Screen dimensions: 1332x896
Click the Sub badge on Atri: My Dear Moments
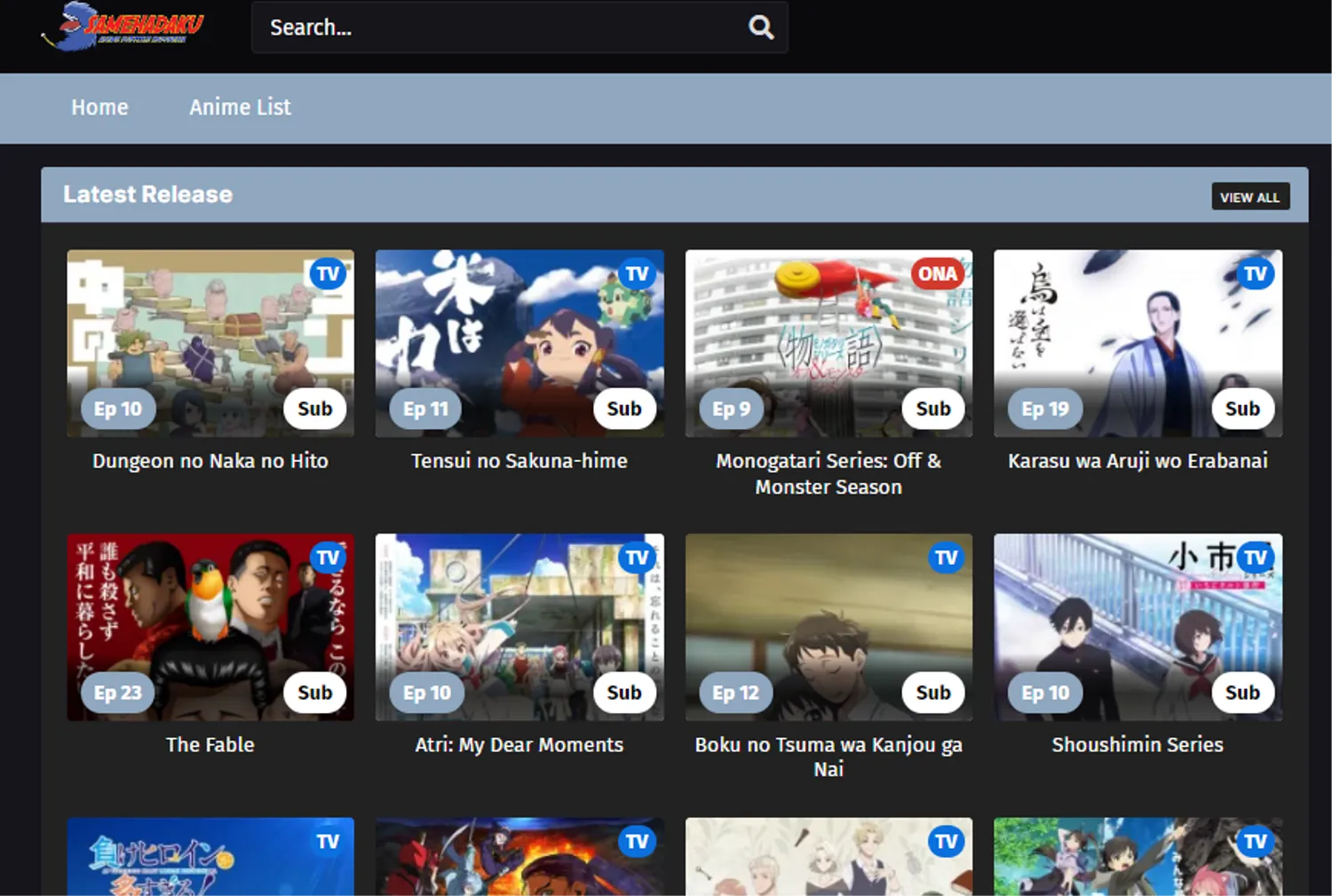coord(624,694)
